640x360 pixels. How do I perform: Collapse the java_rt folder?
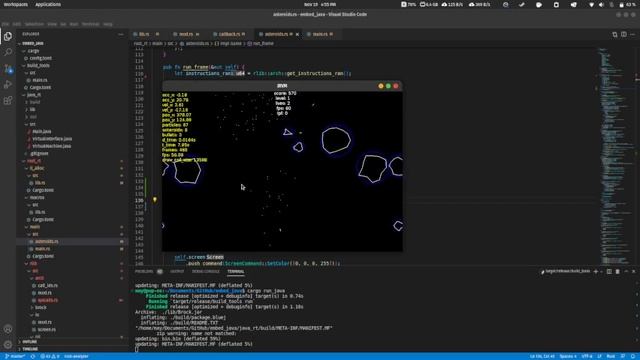click(32, 95)
